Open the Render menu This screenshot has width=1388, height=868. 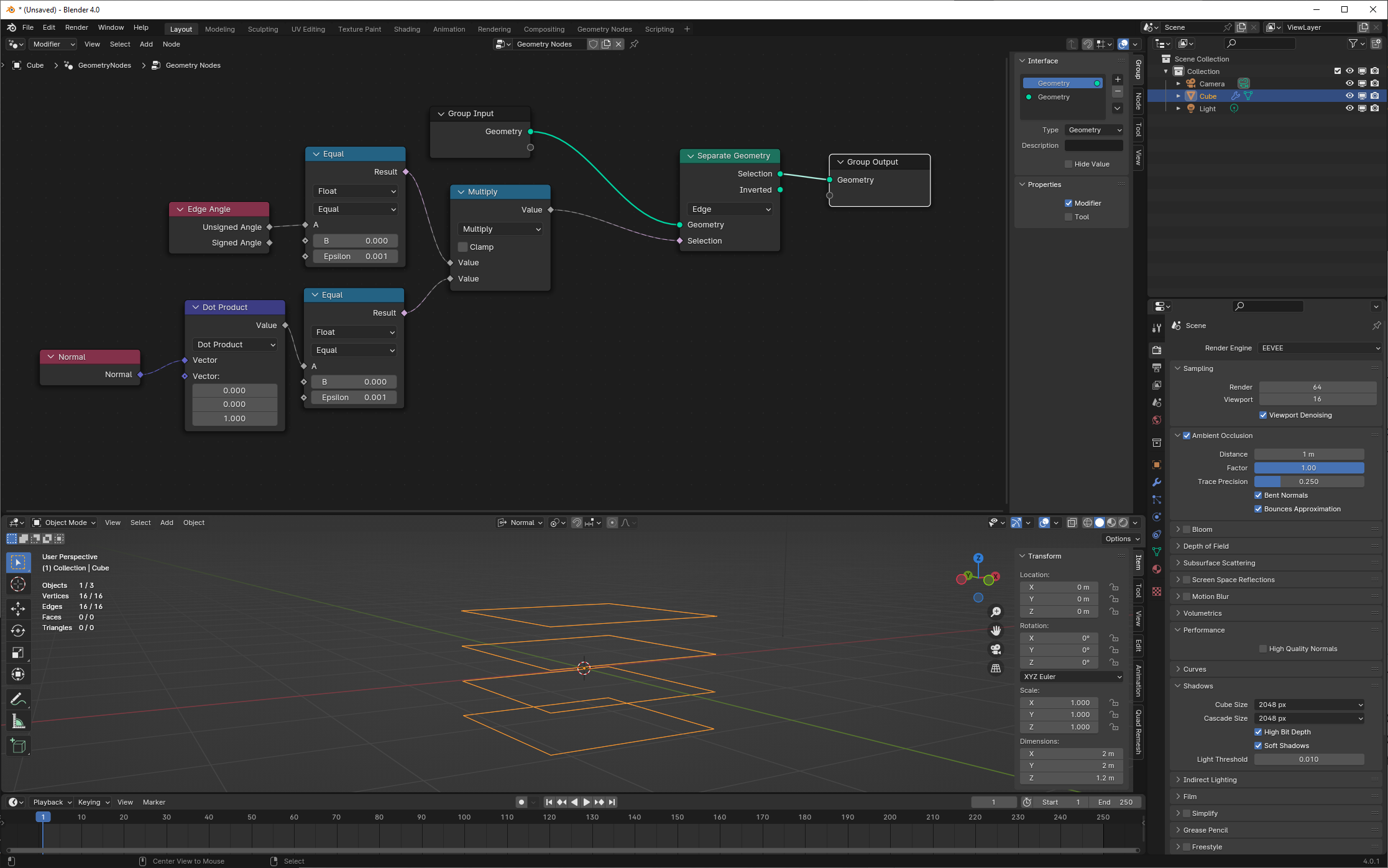coord(76,27)
